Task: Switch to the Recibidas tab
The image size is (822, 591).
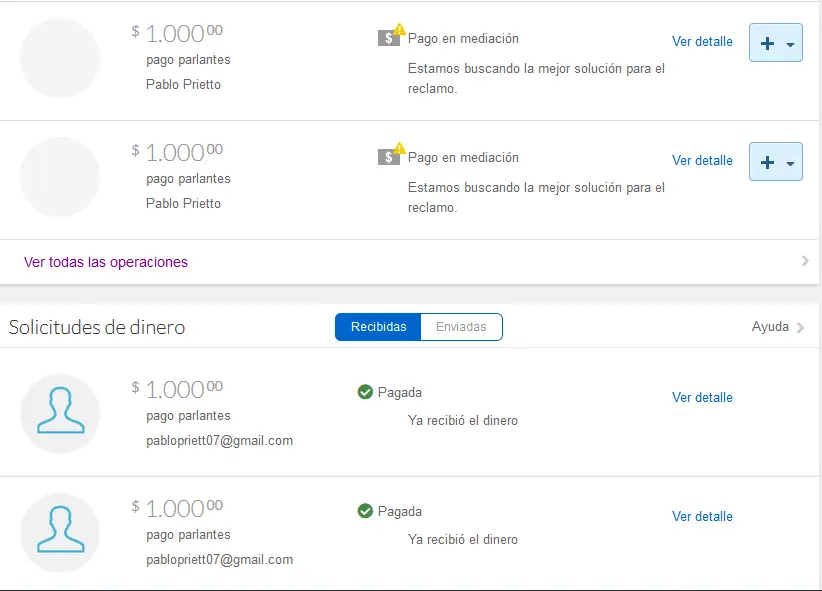Action: pyautogui.click(x=378, y=327)
